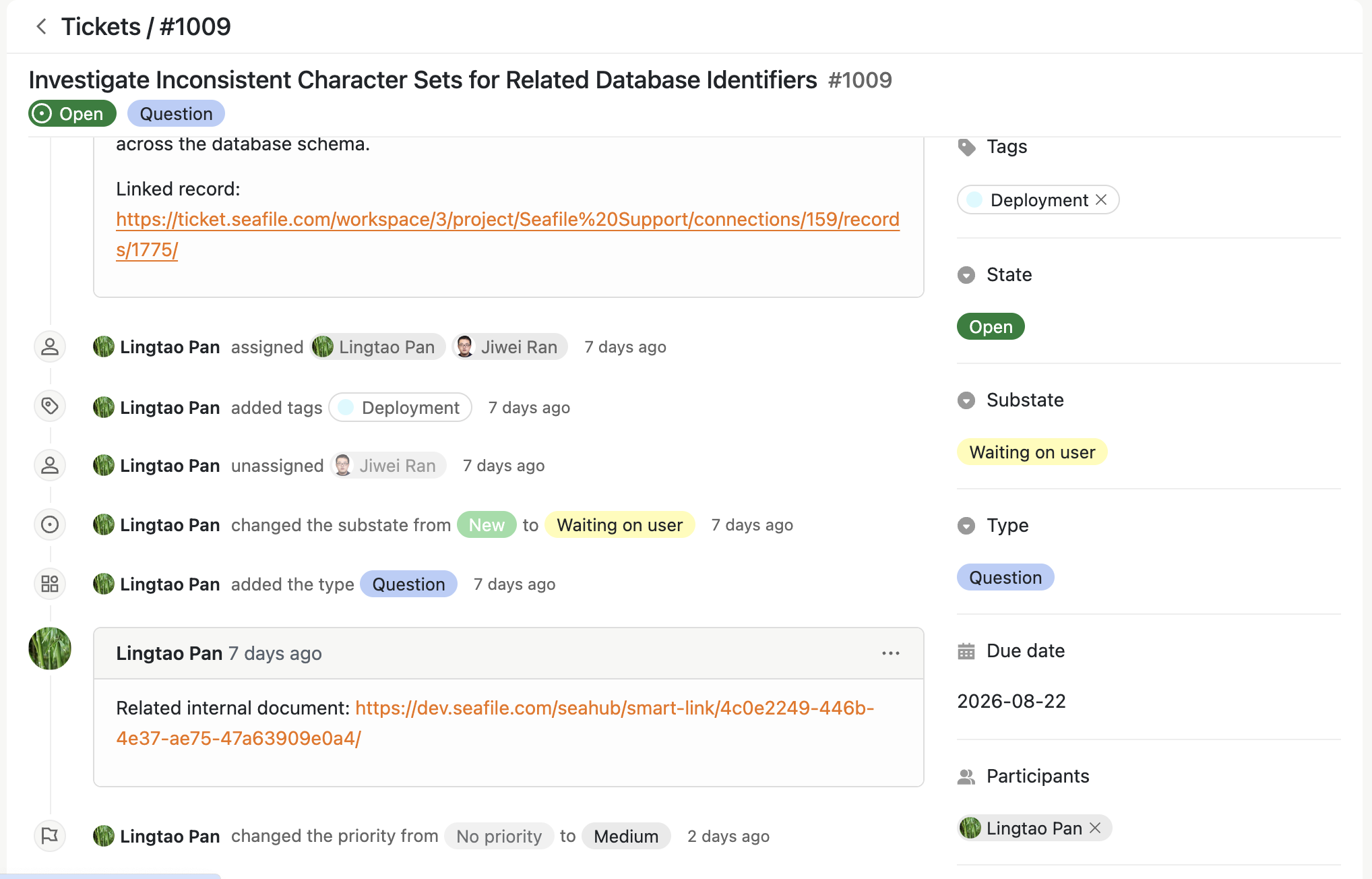
Task: Click the faded Jiwei Ran chip in the unassigned event
Action: (x=388, y=465)
